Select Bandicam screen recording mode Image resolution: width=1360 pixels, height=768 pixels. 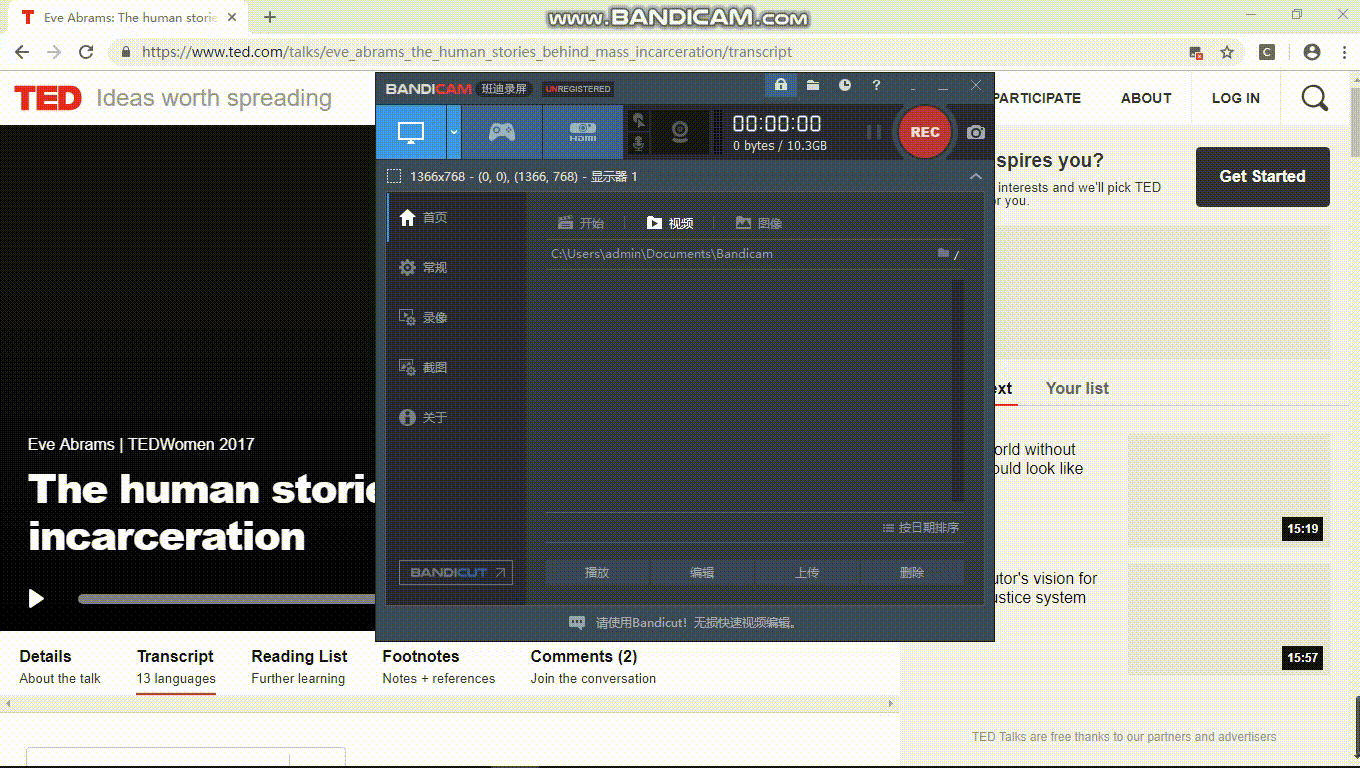tap(411, 132)
